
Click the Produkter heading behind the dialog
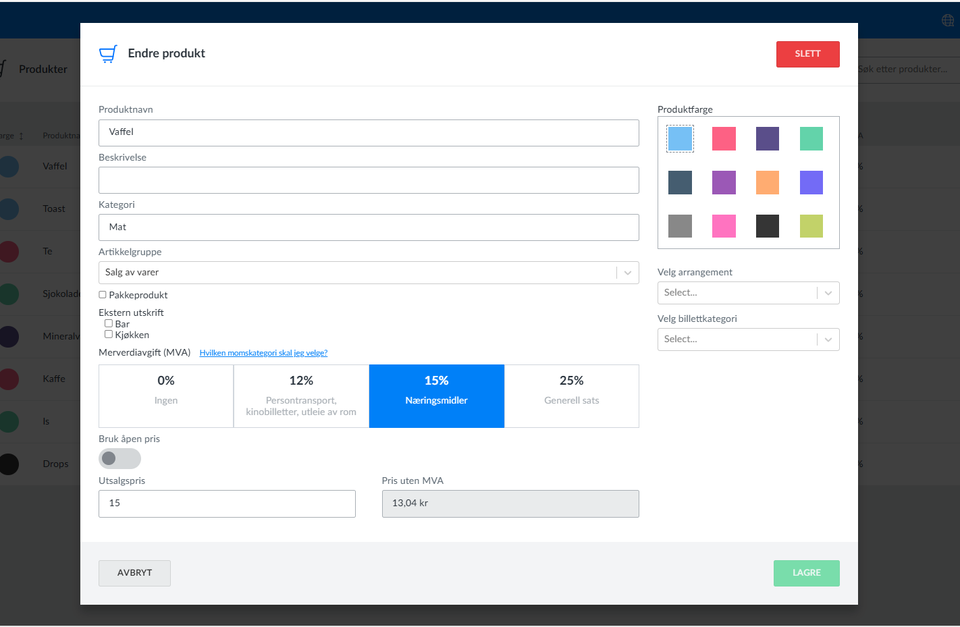click(x=43, y=69)
